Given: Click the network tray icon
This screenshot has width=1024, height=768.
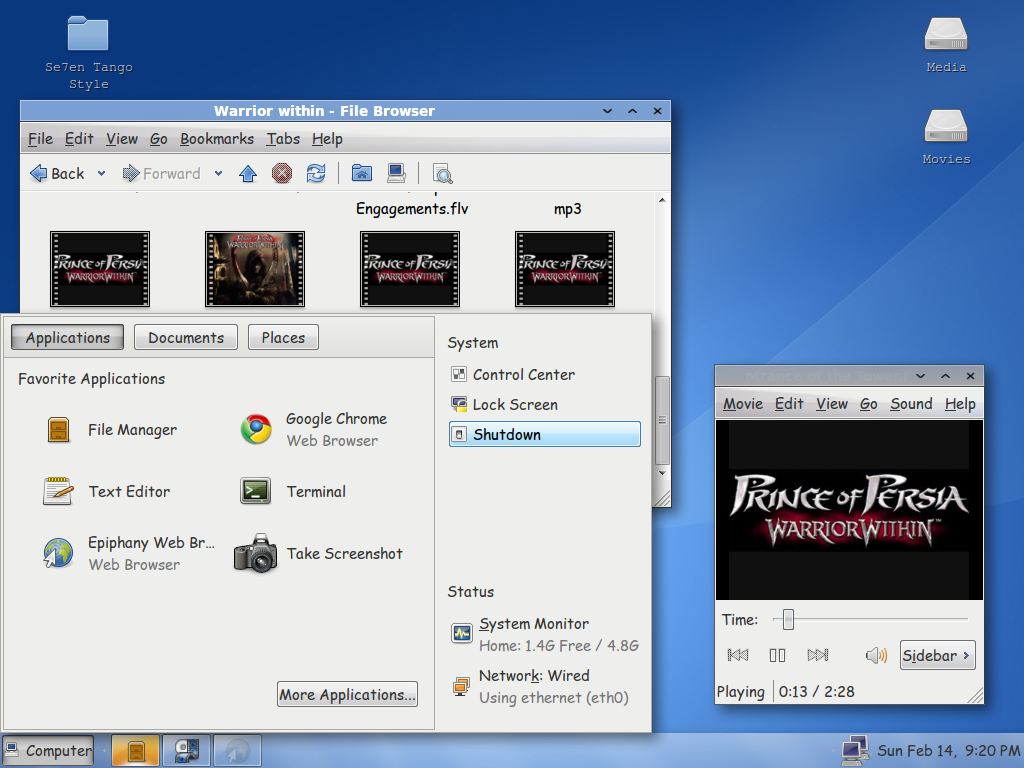Looking at the screenshot, I should tap(854, 750).
